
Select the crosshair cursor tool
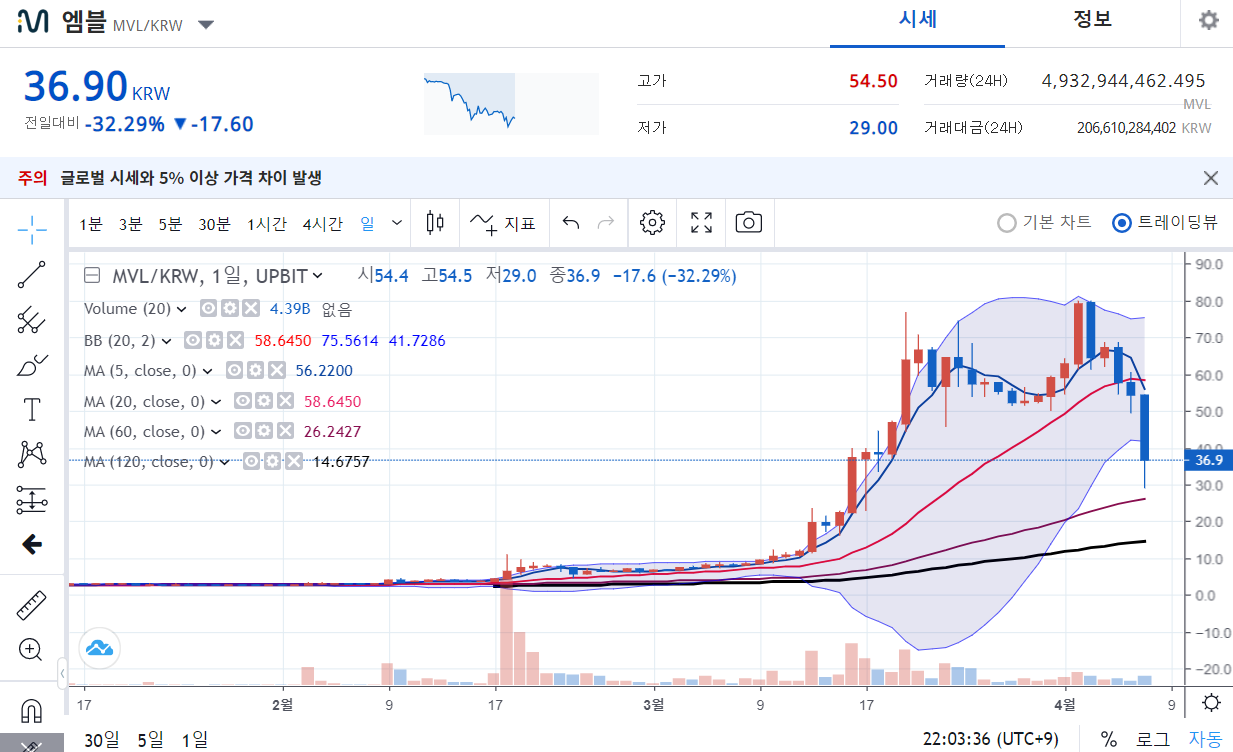(32, 229)
